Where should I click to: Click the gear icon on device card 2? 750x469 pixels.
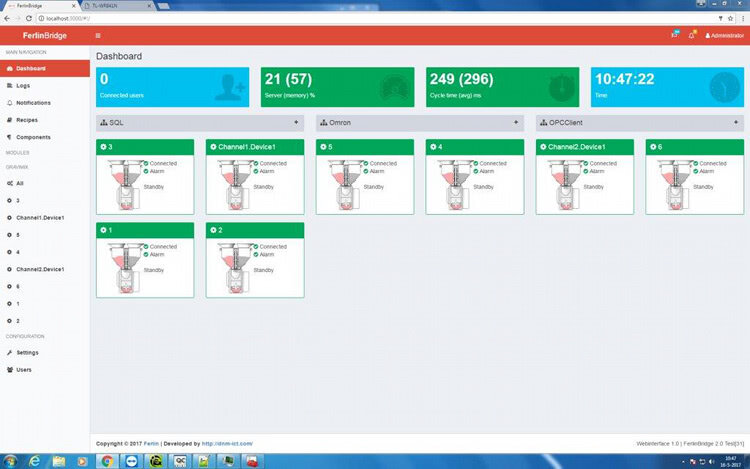(x=213, y=230)
